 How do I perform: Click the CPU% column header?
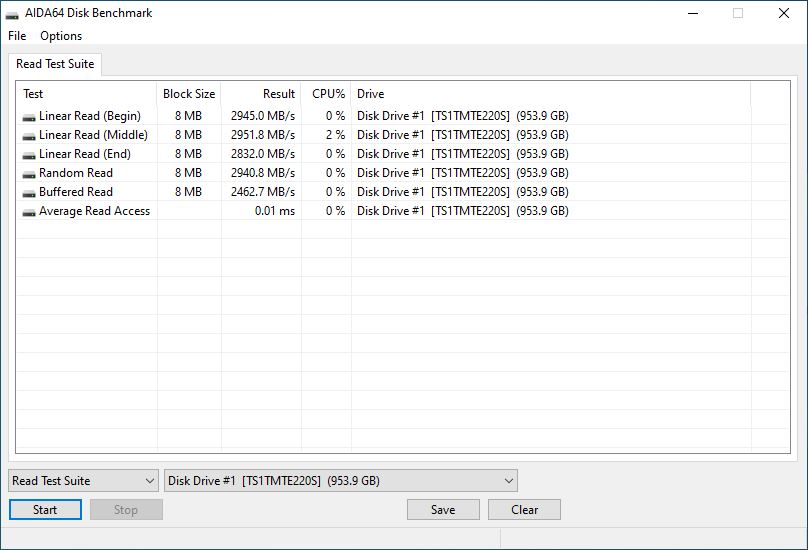click(326, 94)
